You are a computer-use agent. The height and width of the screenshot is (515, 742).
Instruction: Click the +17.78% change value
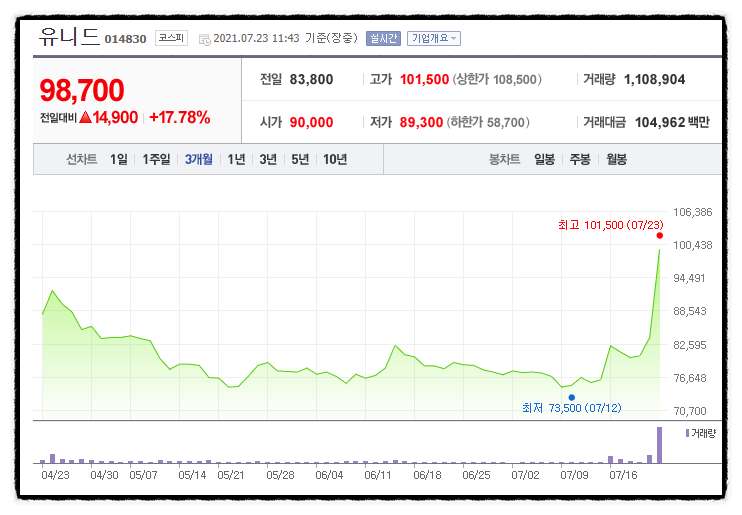point(180,117)
